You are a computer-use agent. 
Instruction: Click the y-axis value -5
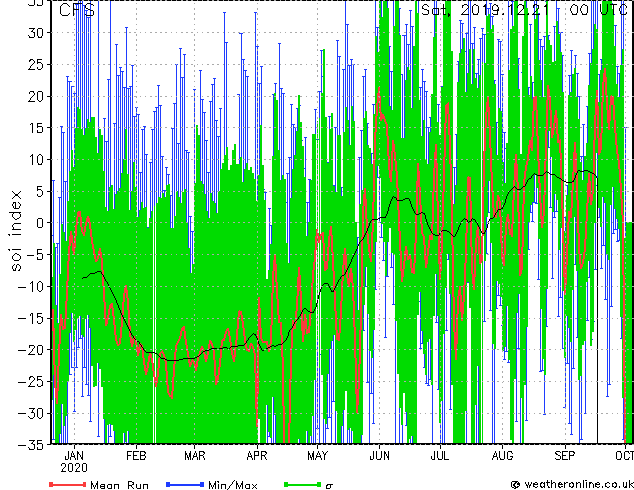[x=36, y=255]
